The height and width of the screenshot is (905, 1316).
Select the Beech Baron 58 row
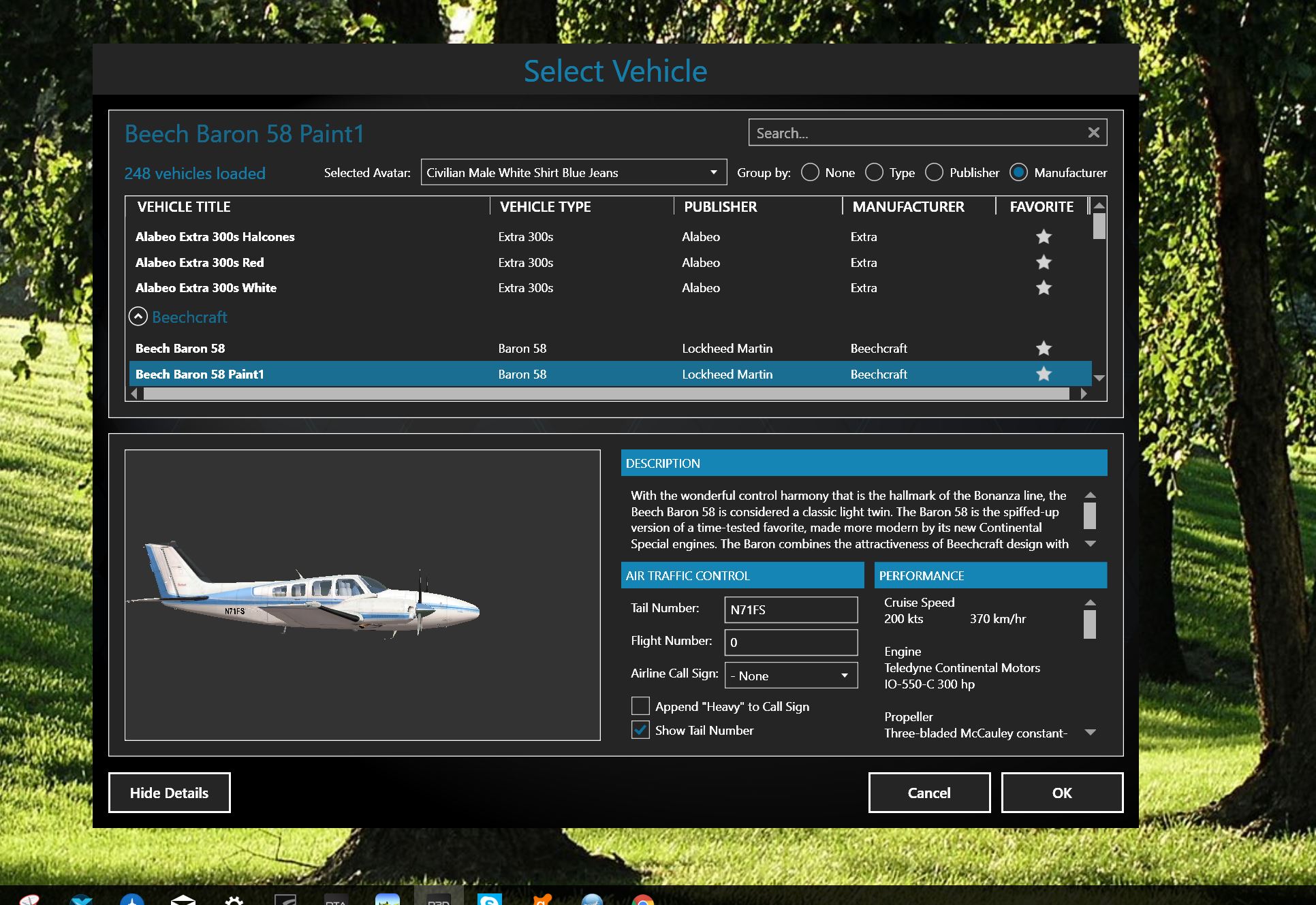coord(610,349)
